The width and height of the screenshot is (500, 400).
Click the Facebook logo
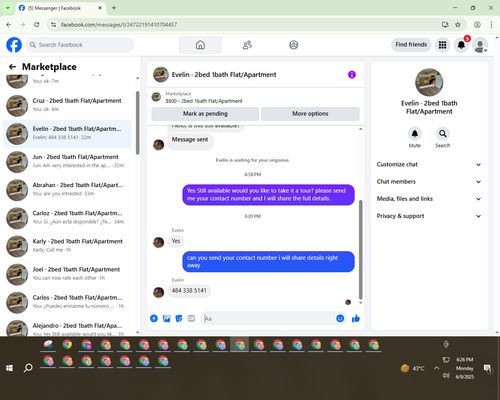14,45
